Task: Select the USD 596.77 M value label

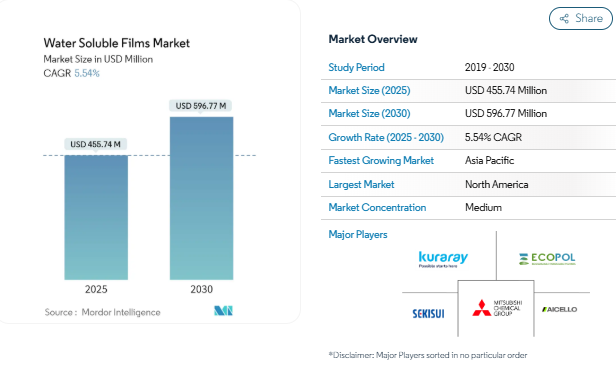Action: (x=201, y=106)
